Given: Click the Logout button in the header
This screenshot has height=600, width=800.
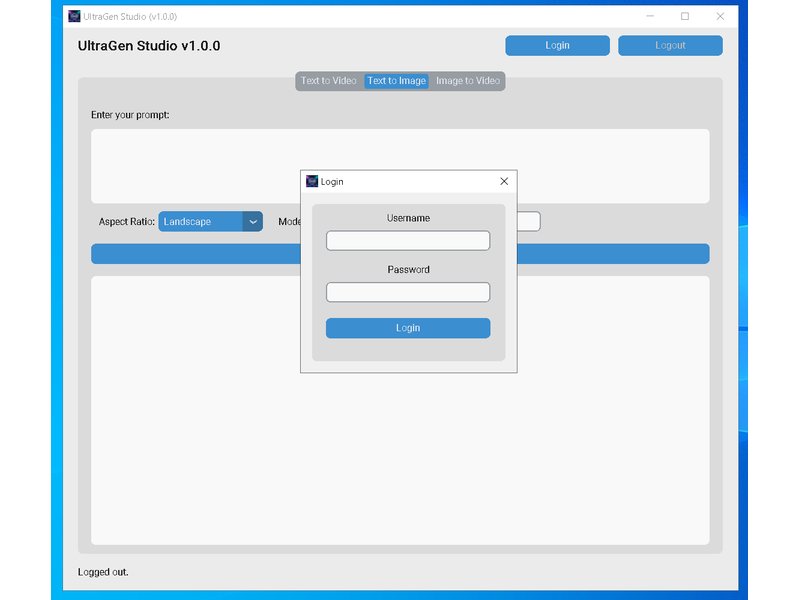Looking at the screenshot, I should pos(670,45).
